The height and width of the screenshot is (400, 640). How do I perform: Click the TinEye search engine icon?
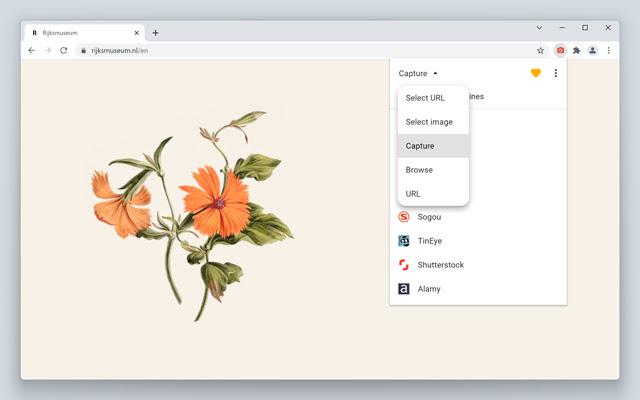(x=404, y=241)
